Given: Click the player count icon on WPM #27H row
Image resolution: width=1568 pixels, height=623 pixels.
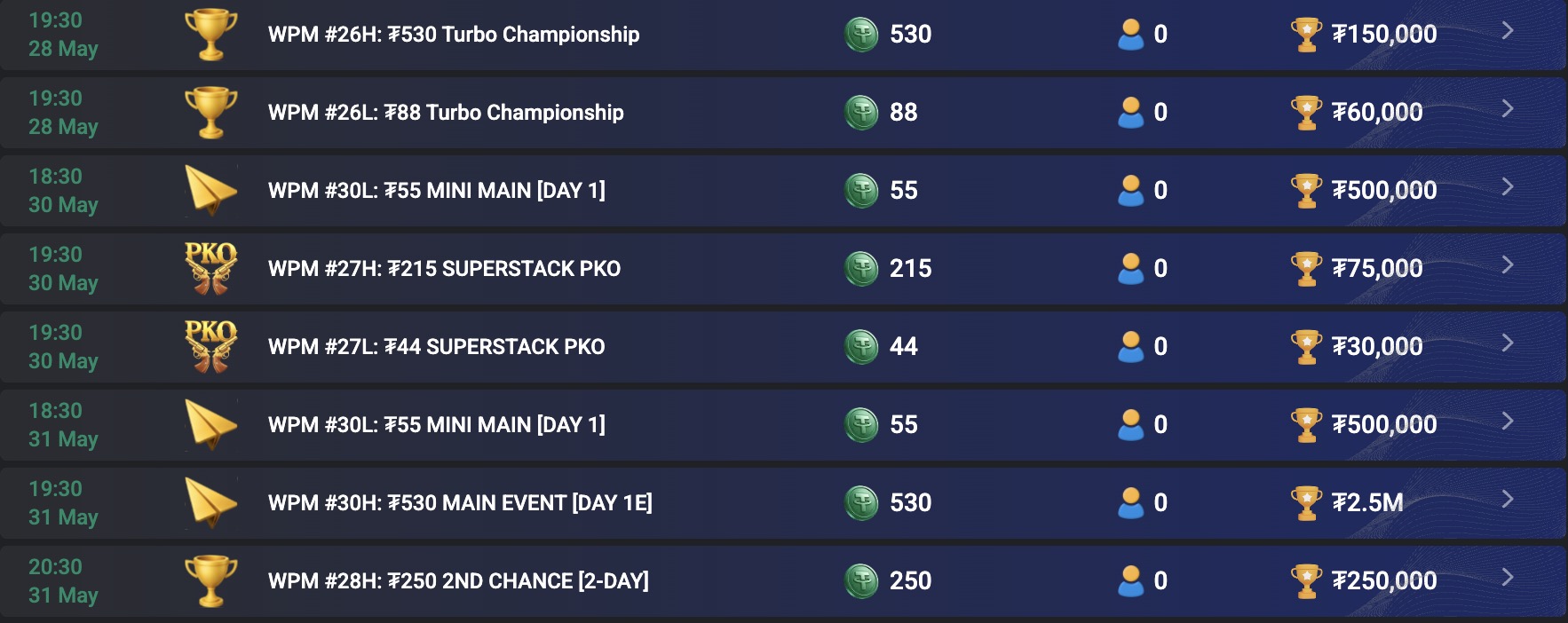Looking at the screenshot, I should [x=1132, y=268].
